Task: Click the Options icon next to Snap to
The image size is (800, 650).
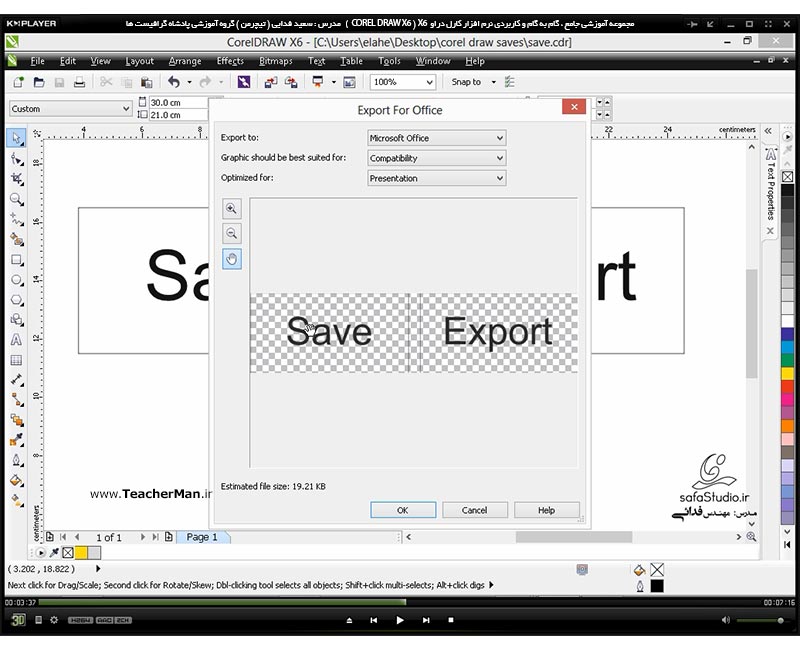Action: [509, 82]
